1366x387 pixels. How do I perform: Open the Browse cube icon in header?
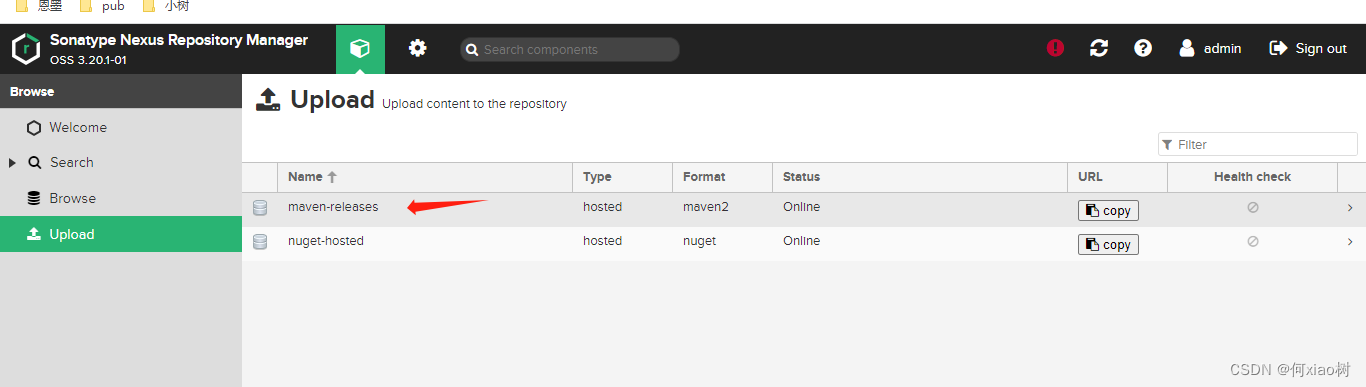(x=360, y=49)
